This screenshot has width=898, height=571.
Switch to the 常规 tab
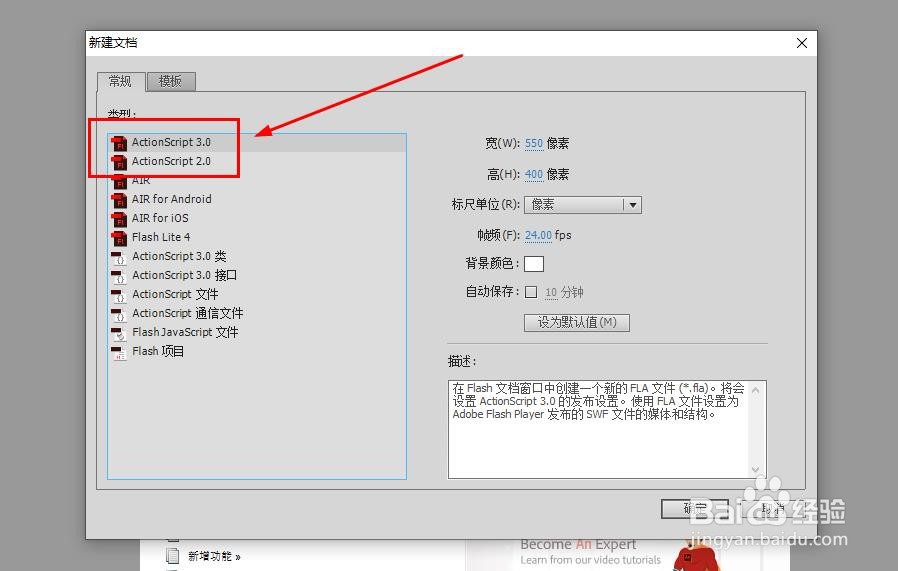click(120, 81)
